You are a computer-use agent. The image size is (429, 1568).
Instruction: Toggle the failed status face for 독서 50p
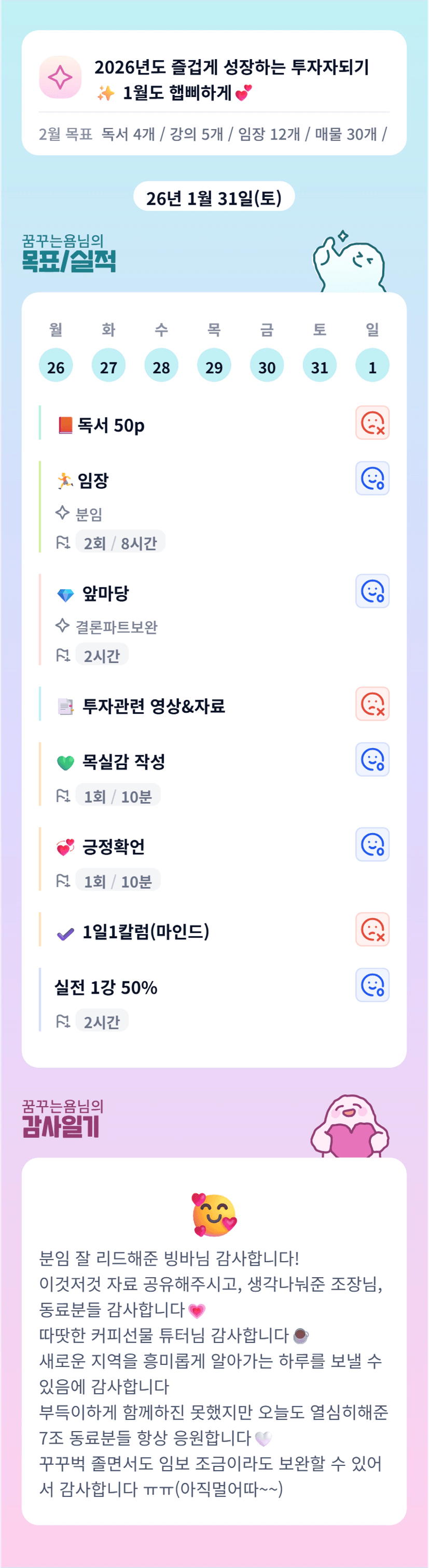372,422
